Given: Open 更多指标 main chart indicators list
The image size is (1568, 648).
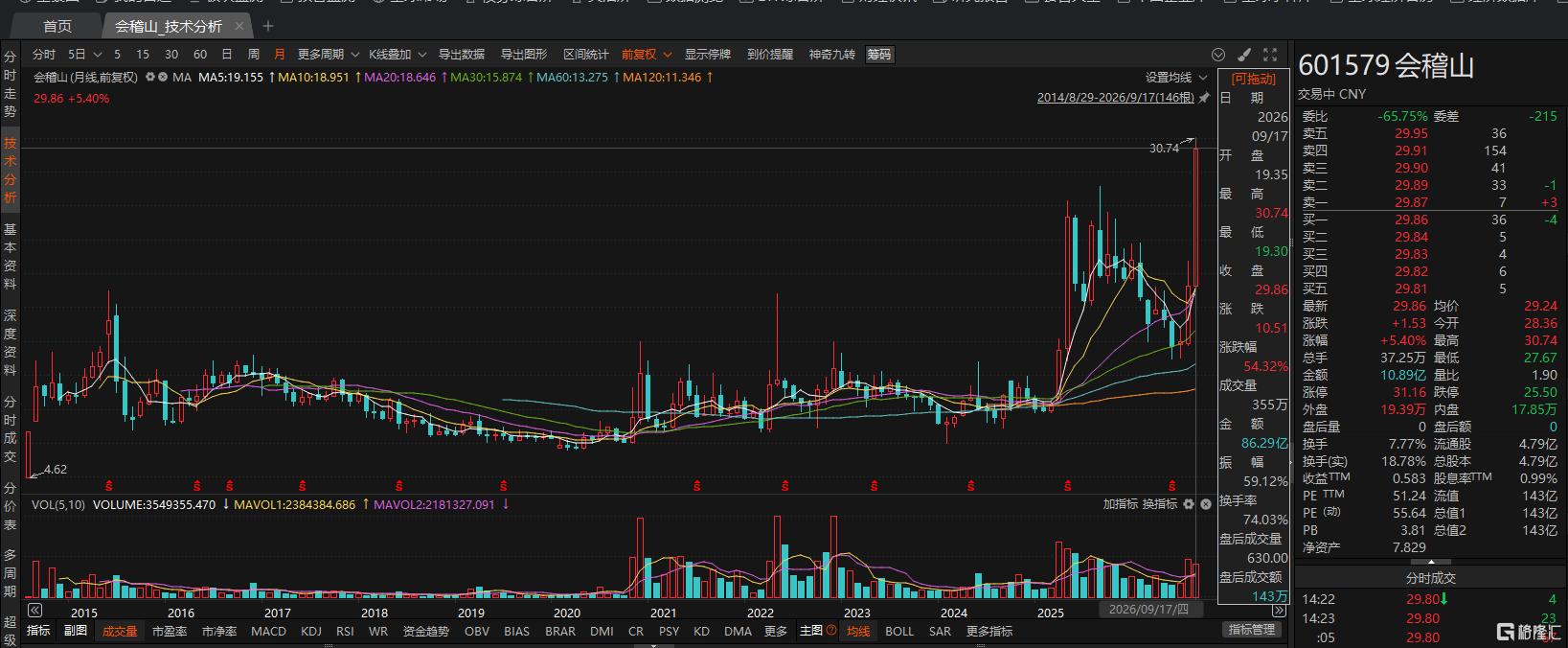Looking at the screenshot, I should 989,631.
